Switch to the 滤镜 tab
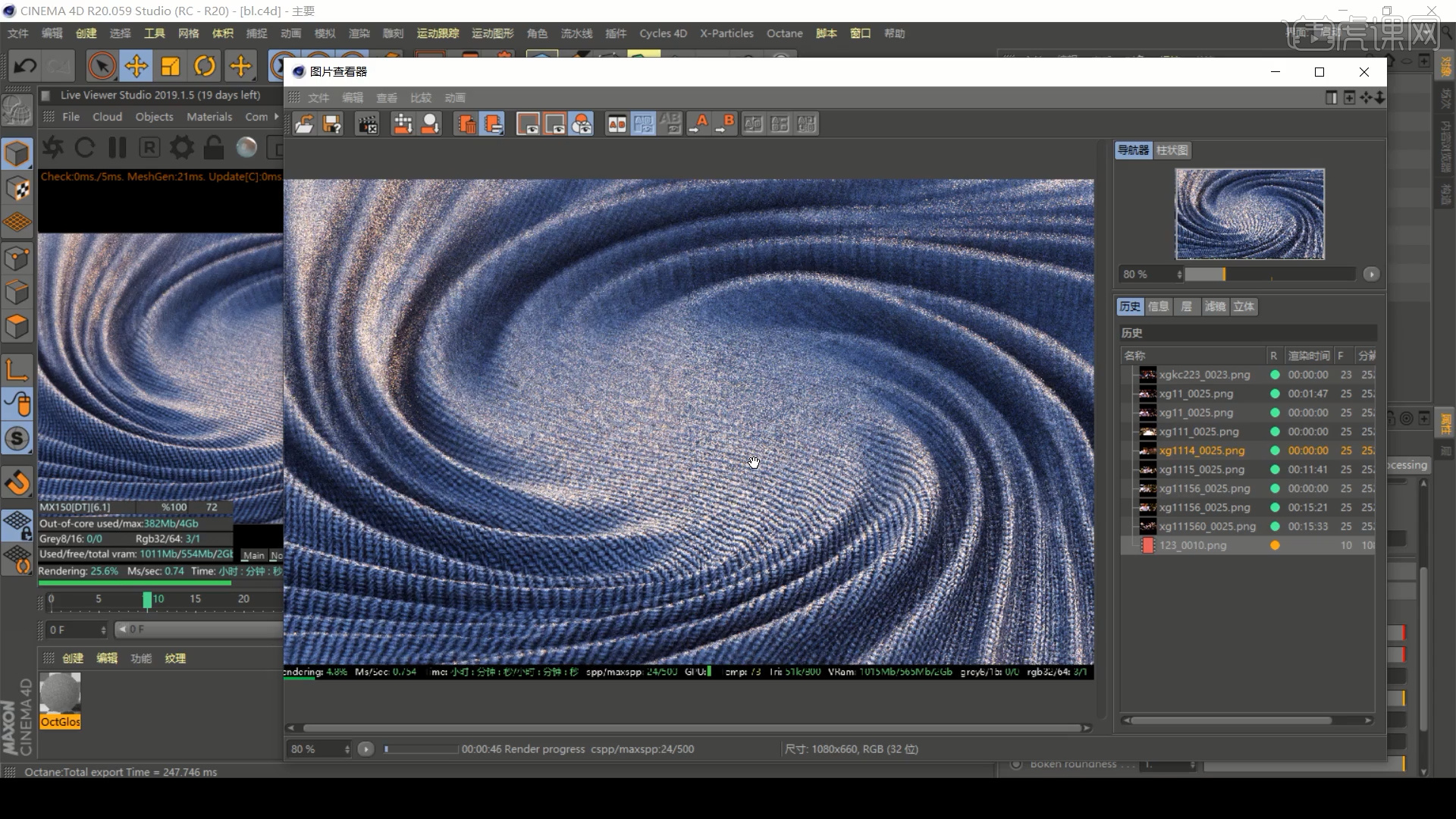 1214,307
